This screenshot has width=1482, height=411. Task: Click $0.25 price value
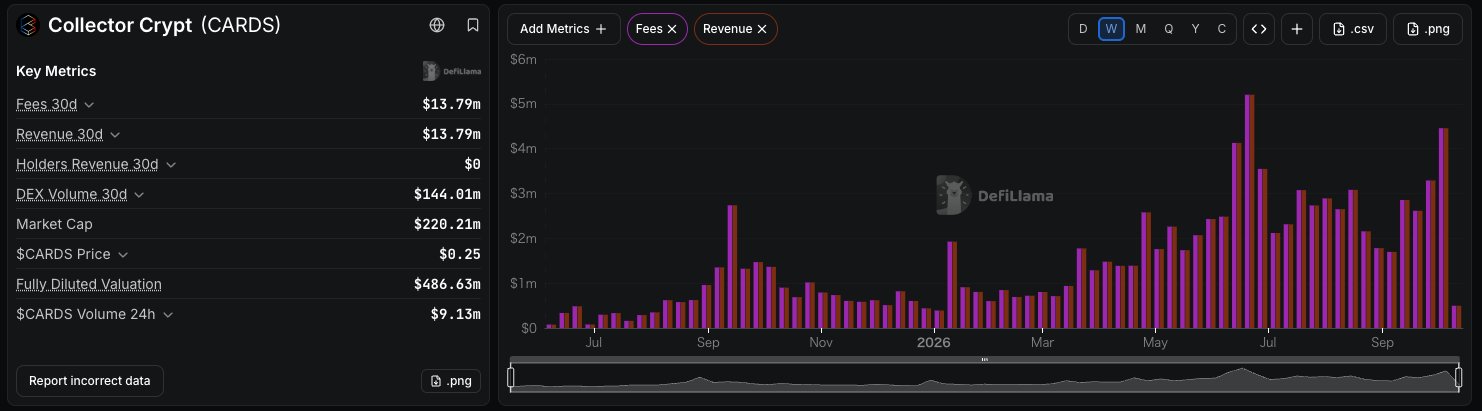tap(459, 254)
